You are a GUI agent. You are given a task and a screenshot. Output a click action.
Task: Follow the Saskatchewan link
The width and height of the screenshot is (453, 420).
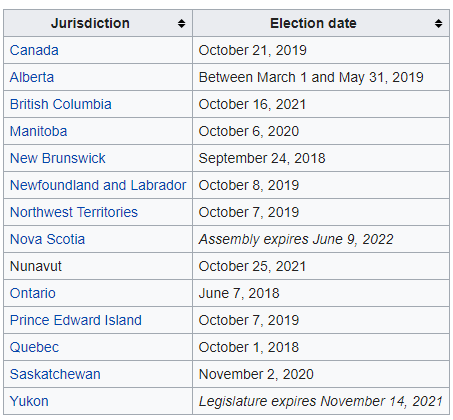[55, 374]
